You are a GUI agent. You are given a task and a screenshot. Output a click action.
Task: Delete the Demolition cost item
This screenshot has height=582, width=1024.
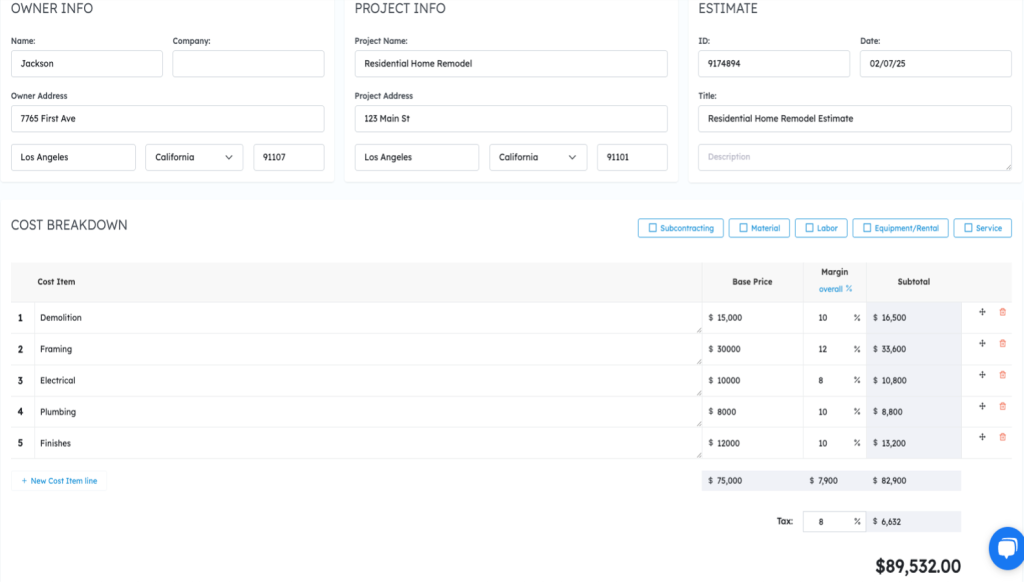point(1003,312)
